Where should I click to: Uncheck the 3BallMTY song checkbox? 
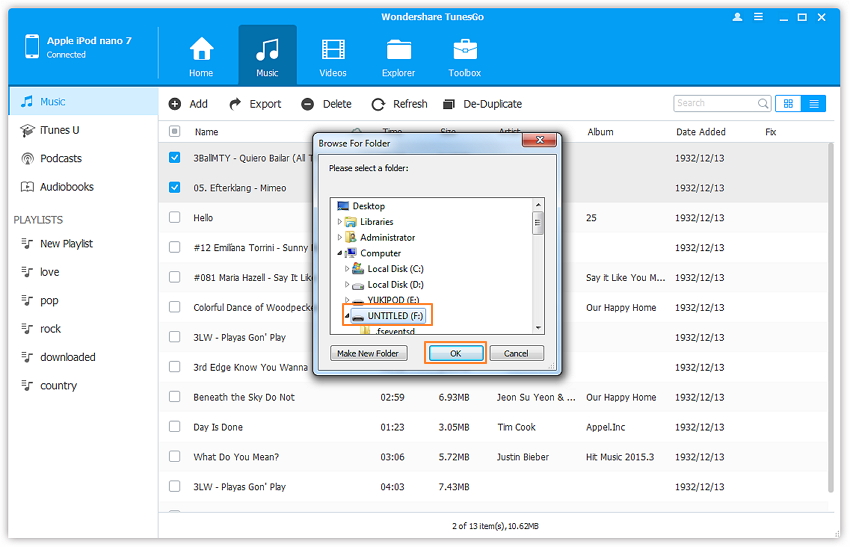(175, 158)
